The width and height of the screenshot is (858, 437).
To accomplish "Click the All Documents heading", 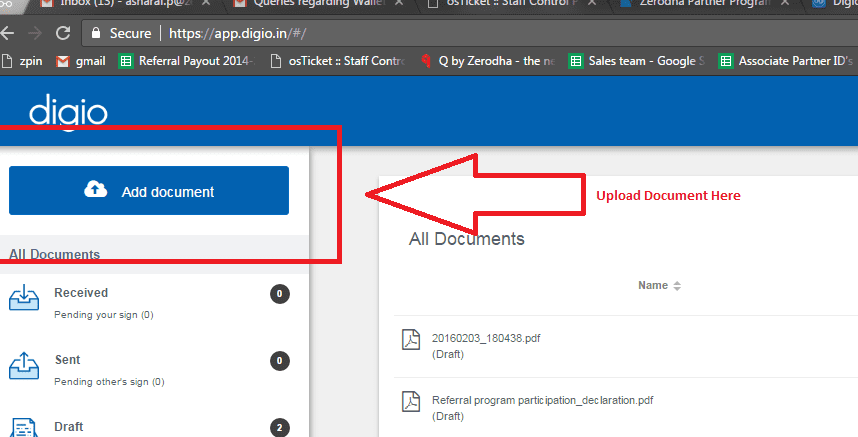I will 467,239.
